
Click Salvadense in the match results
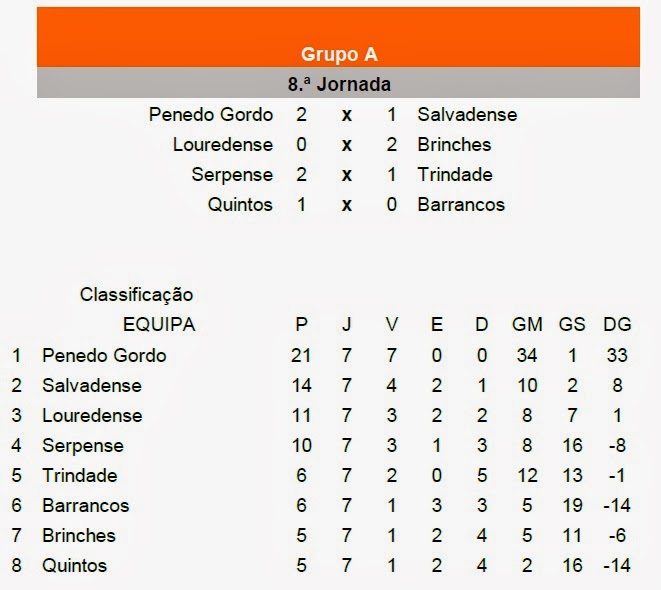point(467,115)
